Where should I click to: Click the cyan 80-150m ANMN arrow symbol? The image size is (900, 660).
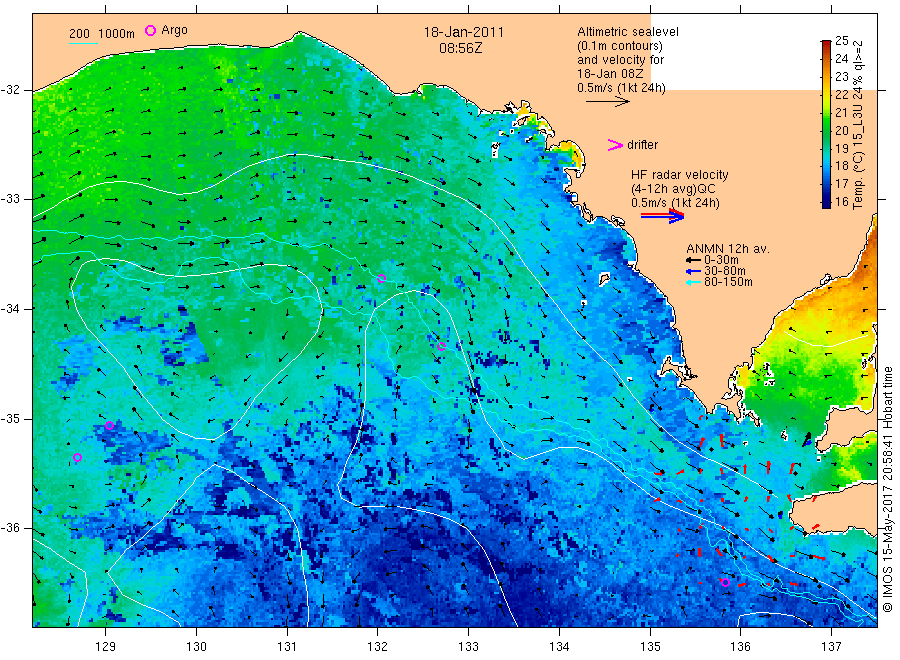[693, 282]
